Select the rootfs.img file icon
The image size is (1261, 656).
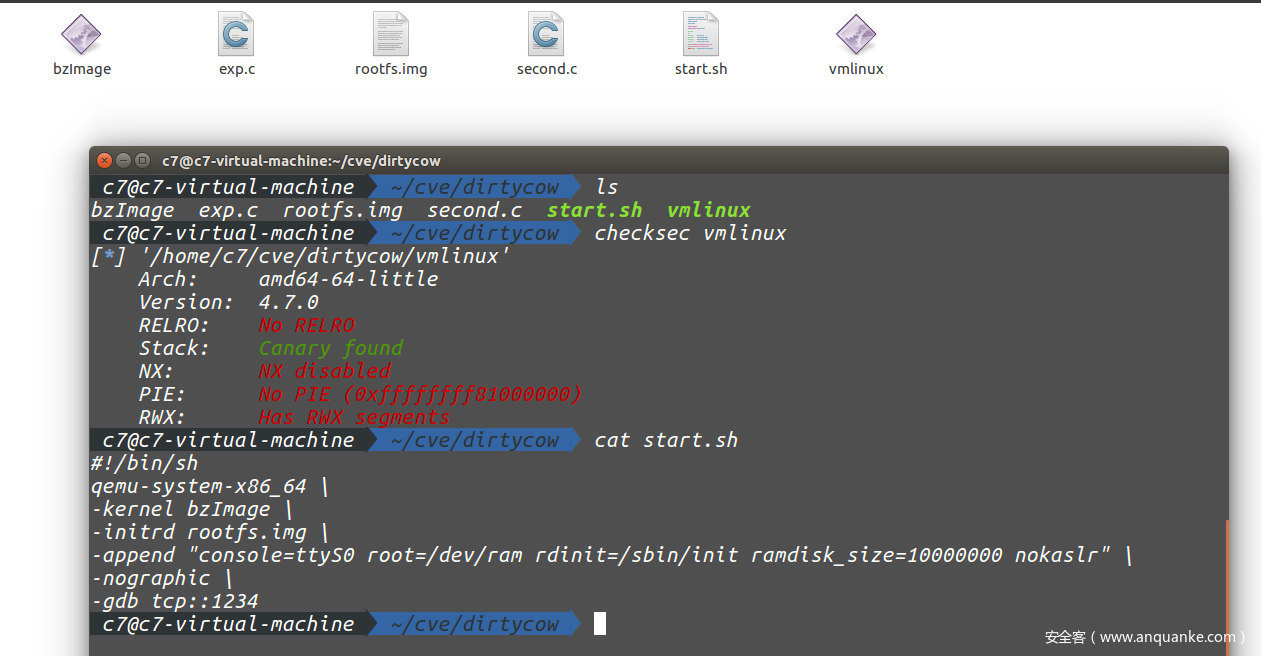(391, 35)
